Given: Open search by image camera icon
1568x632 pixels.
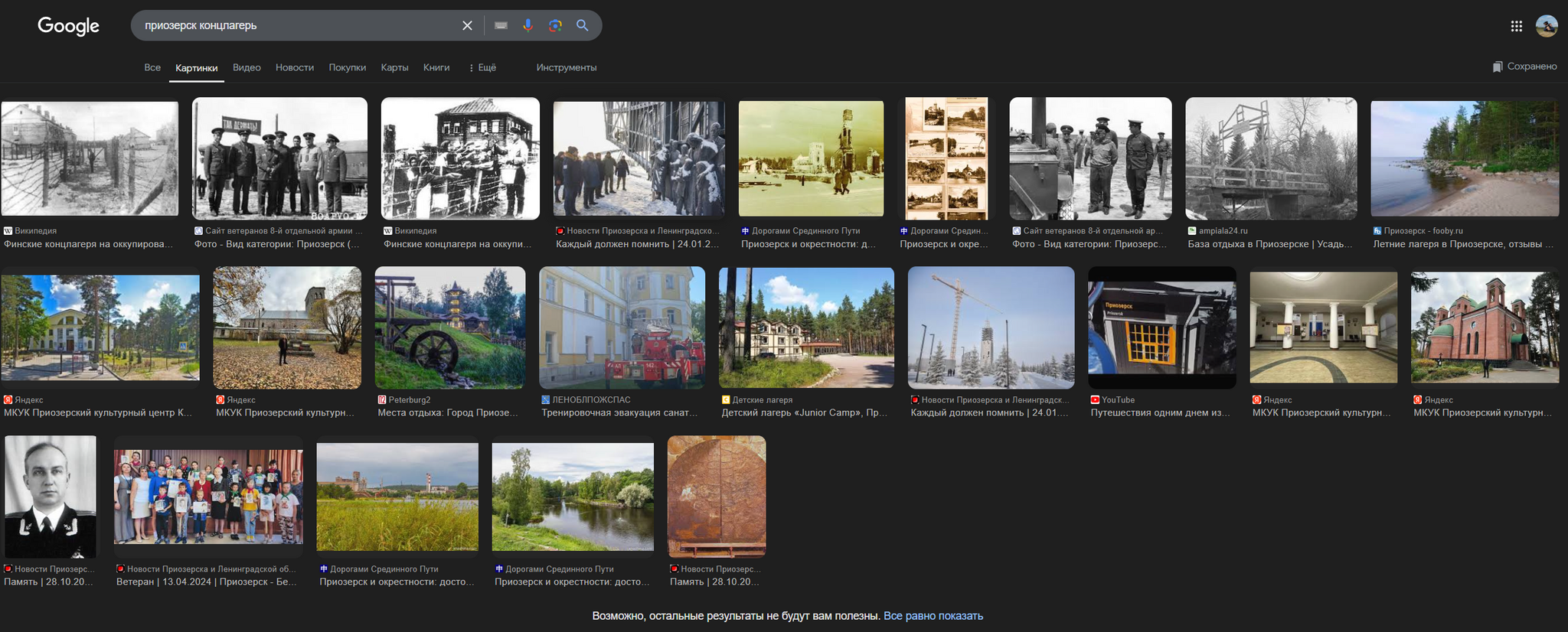Looking at the screenshot, I should coord(555,25).
